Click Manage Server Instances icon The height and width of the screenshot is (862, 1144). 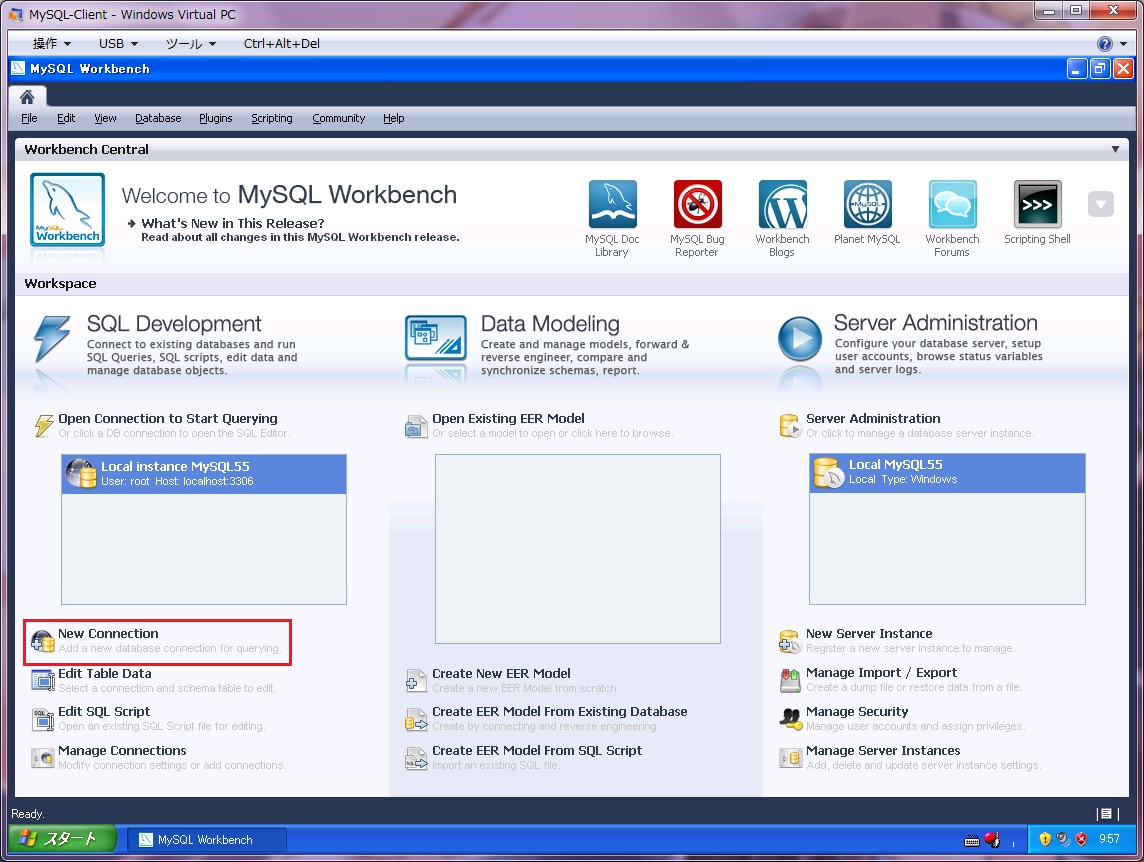pos(790,758)
